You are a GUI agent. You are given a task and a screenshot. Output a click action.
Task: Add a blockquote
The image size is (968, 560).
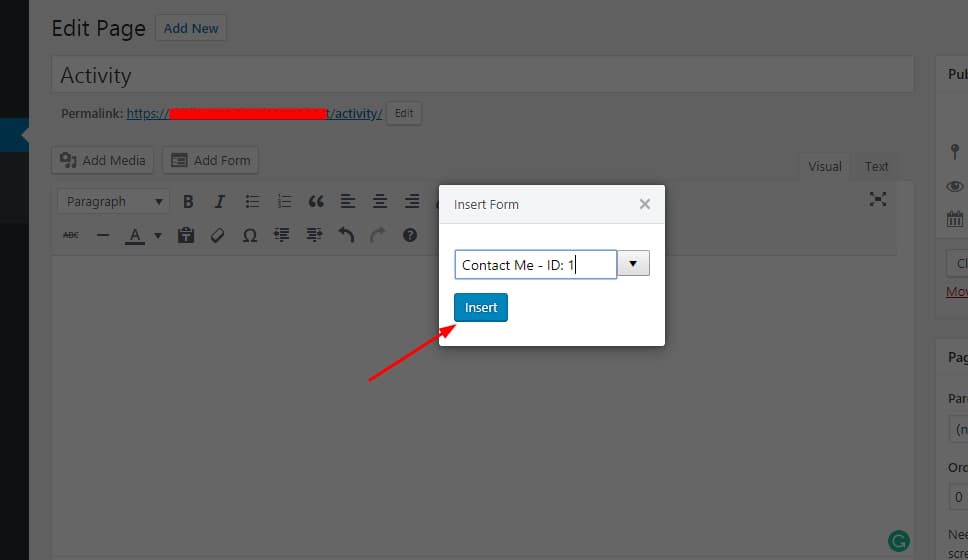point(316,202)
